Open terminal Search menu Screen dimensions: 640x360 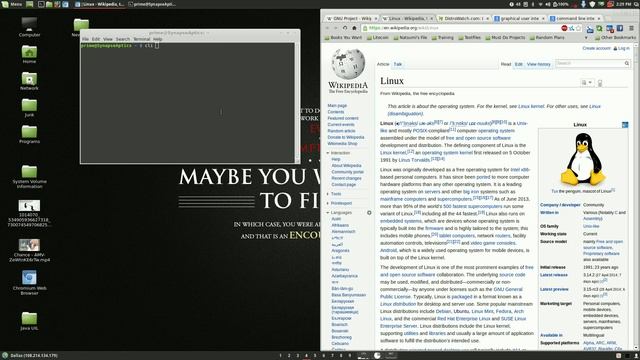coord(122,39)
